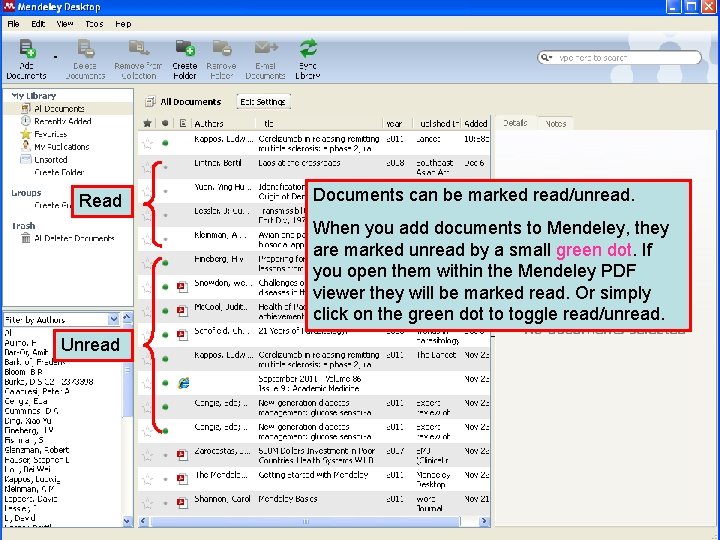Sort by read/unread dot column header
This screenshot has width=720, height=540.
[165, 123]
